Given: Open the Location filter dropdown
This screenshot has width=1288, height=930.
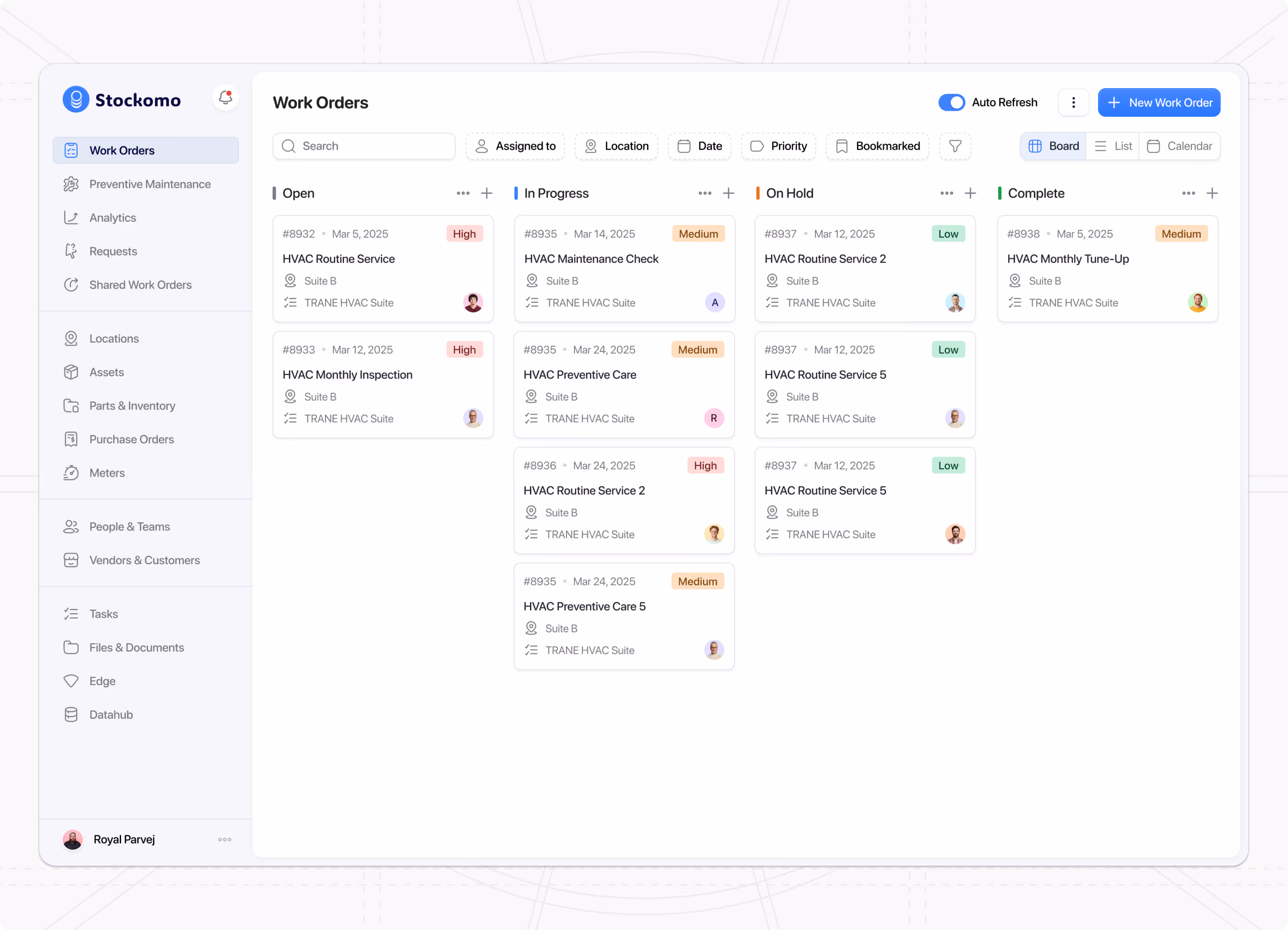Looking at the screenshot, I should tap(616, 146).
